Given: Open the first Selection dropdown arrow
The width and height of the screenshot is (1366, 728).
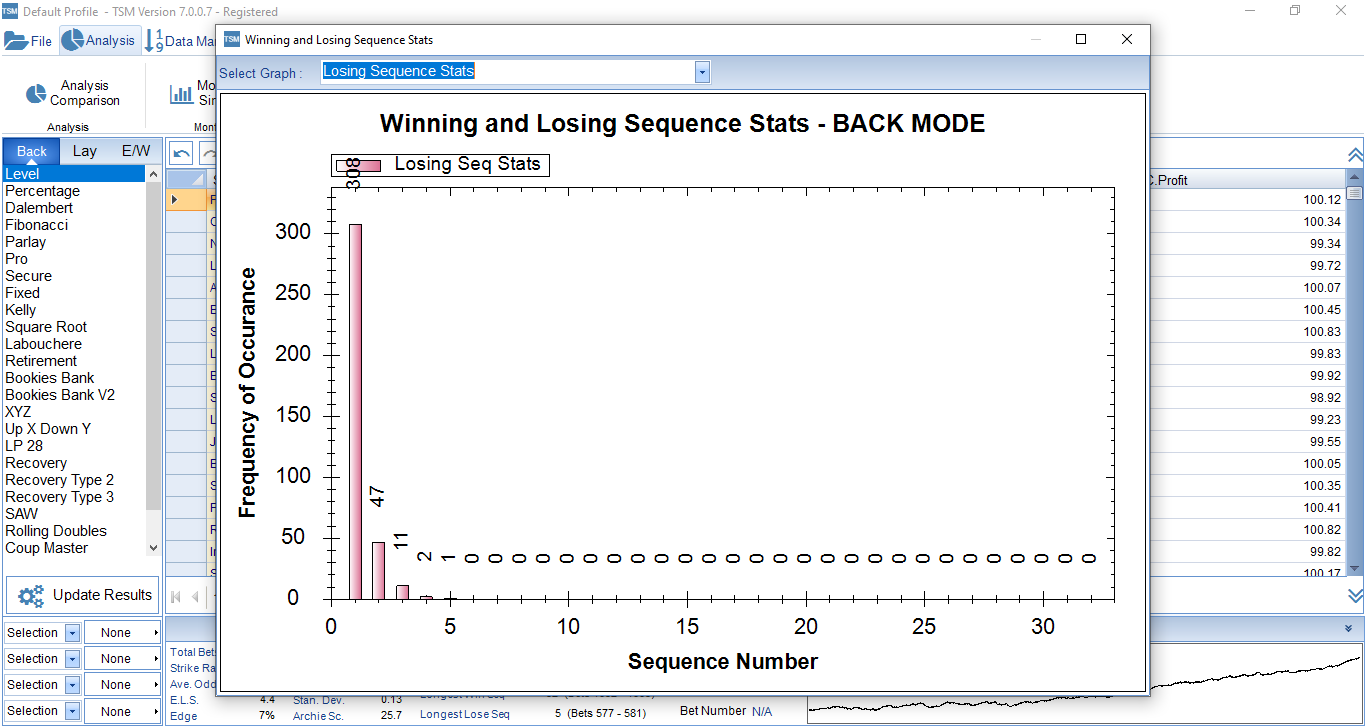Looking at the screenshot, I should tap(72, 633).
